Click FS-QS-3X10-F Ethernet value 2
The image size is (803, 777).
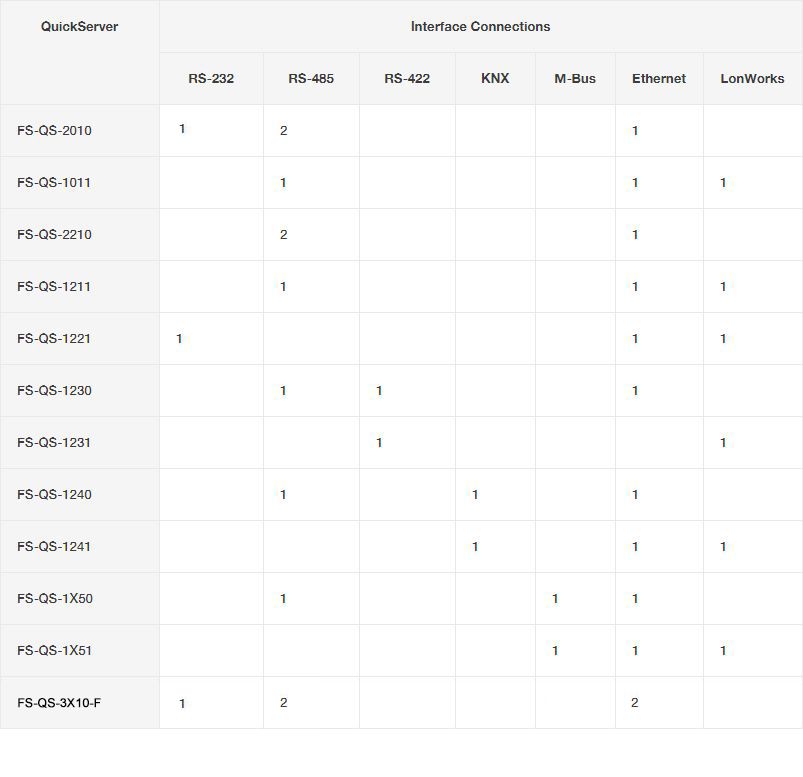coord(635,703)
